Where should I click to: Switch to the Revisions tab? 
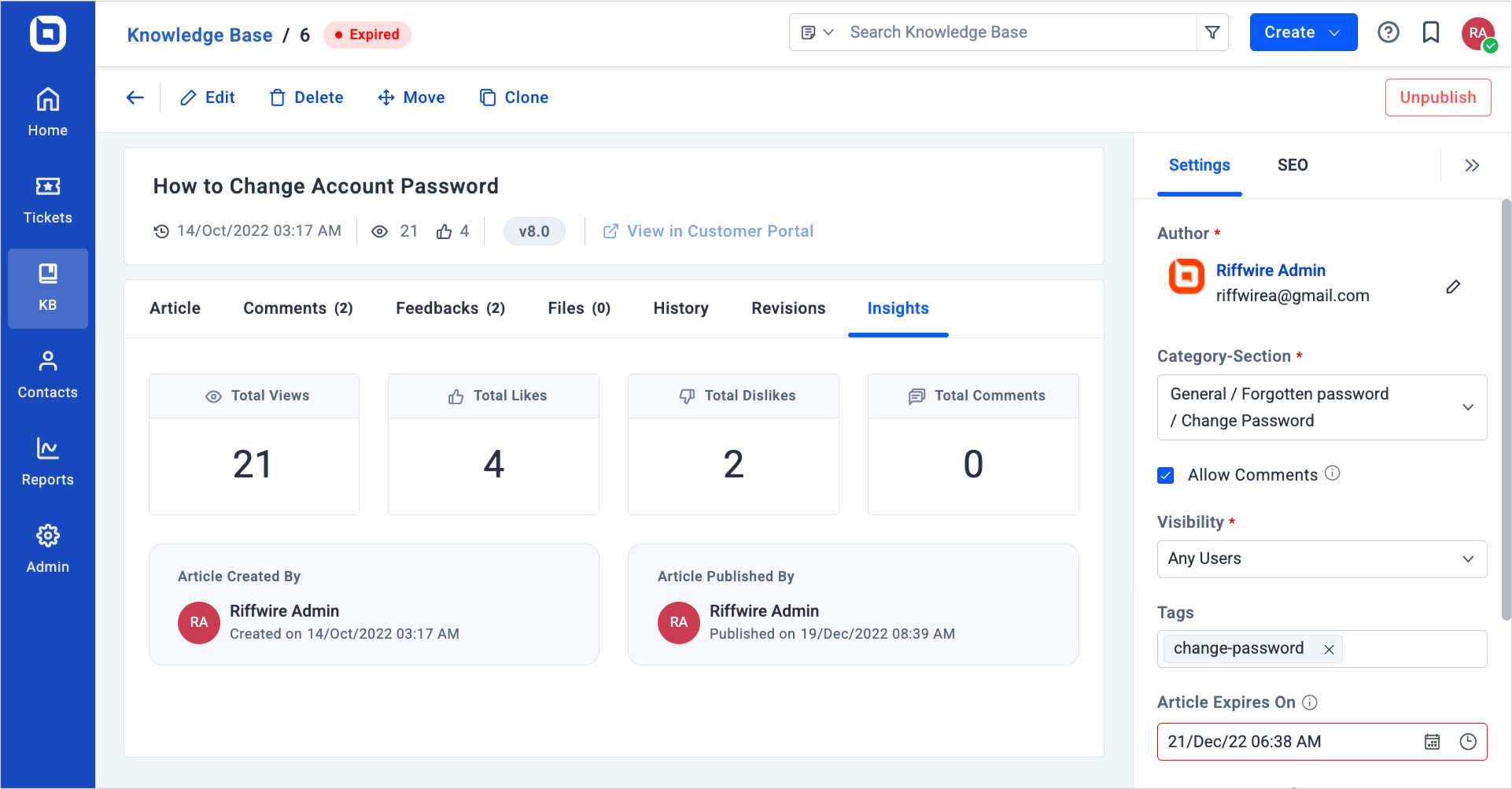pyautogui.click(x=788, y=308)
